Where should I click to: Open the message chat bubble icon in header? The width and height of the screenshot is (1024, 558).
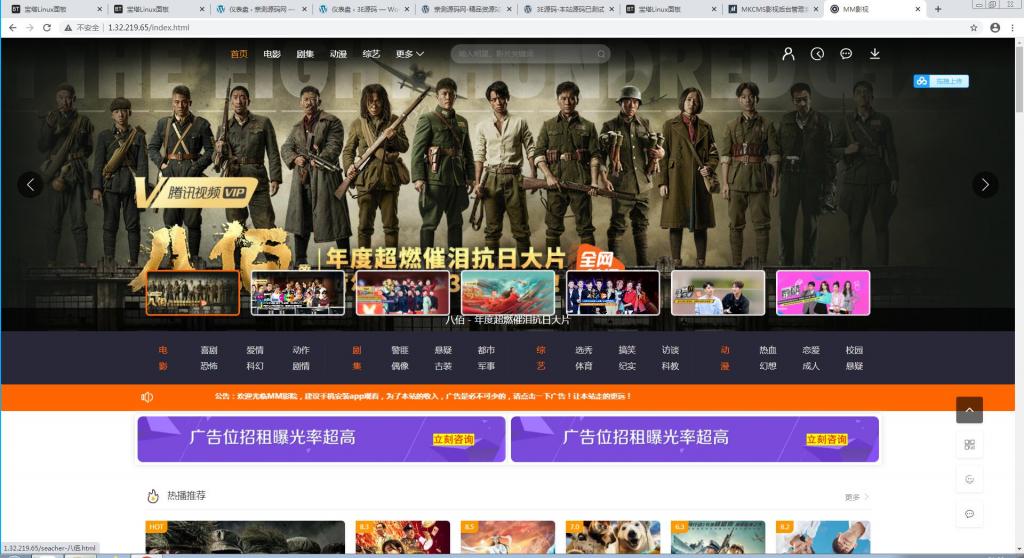[x=846, y=54]
